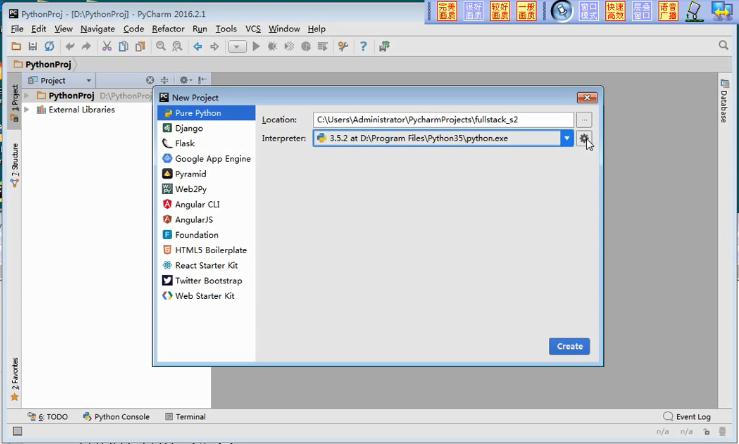Select AngularJS project type
The height and width of the screenshot is (444, 739).
click(206, 220)
